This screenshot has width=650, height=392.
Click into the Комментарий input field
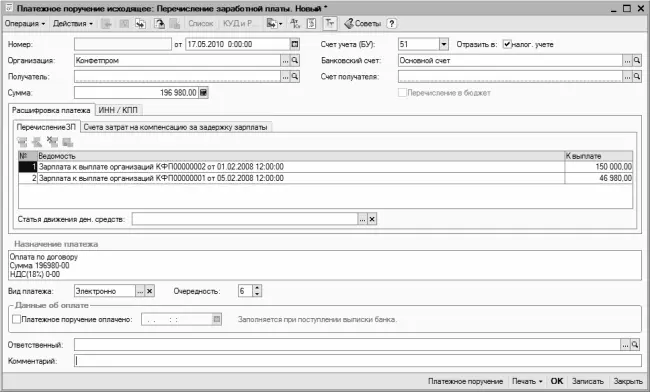(x=358, y=361)
